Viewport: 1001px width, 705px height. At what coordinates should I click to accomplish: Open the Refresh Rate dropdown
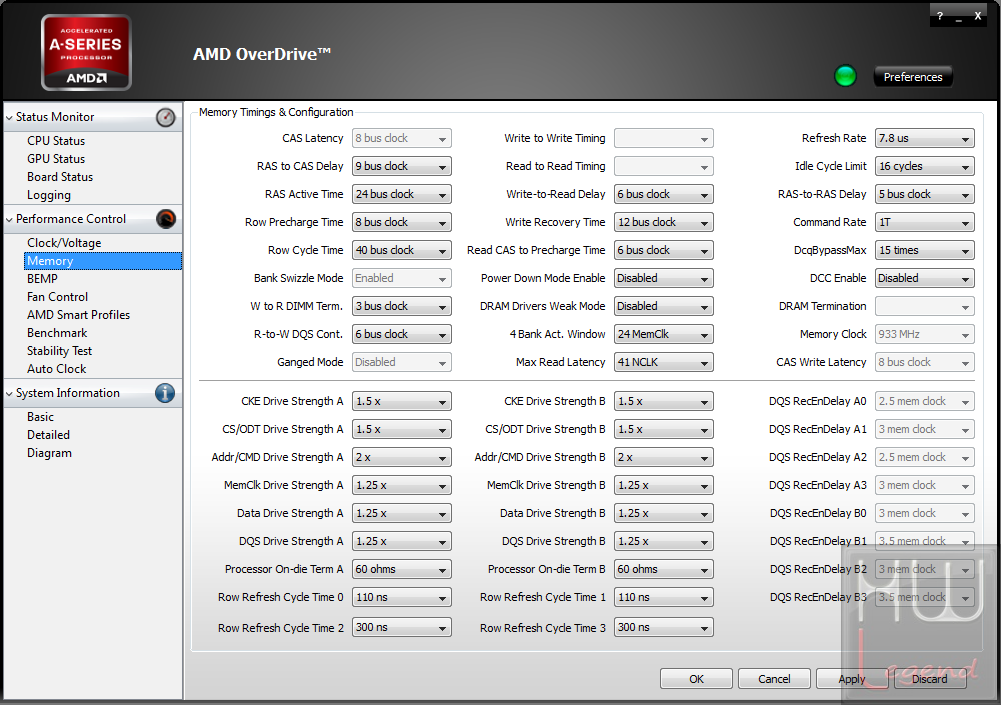[x=925, y=138]
